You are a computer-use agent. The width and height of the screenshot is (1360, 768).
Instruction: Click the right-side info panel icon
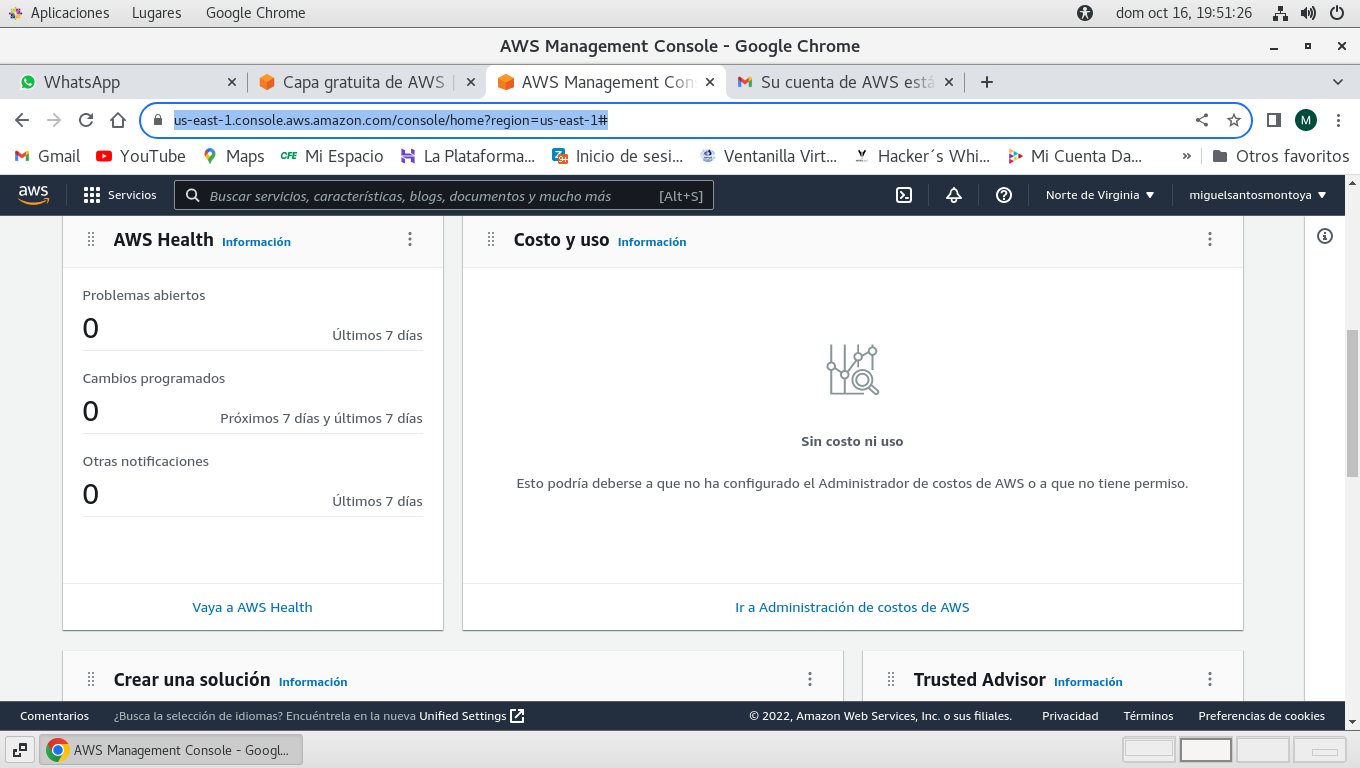1325,236
